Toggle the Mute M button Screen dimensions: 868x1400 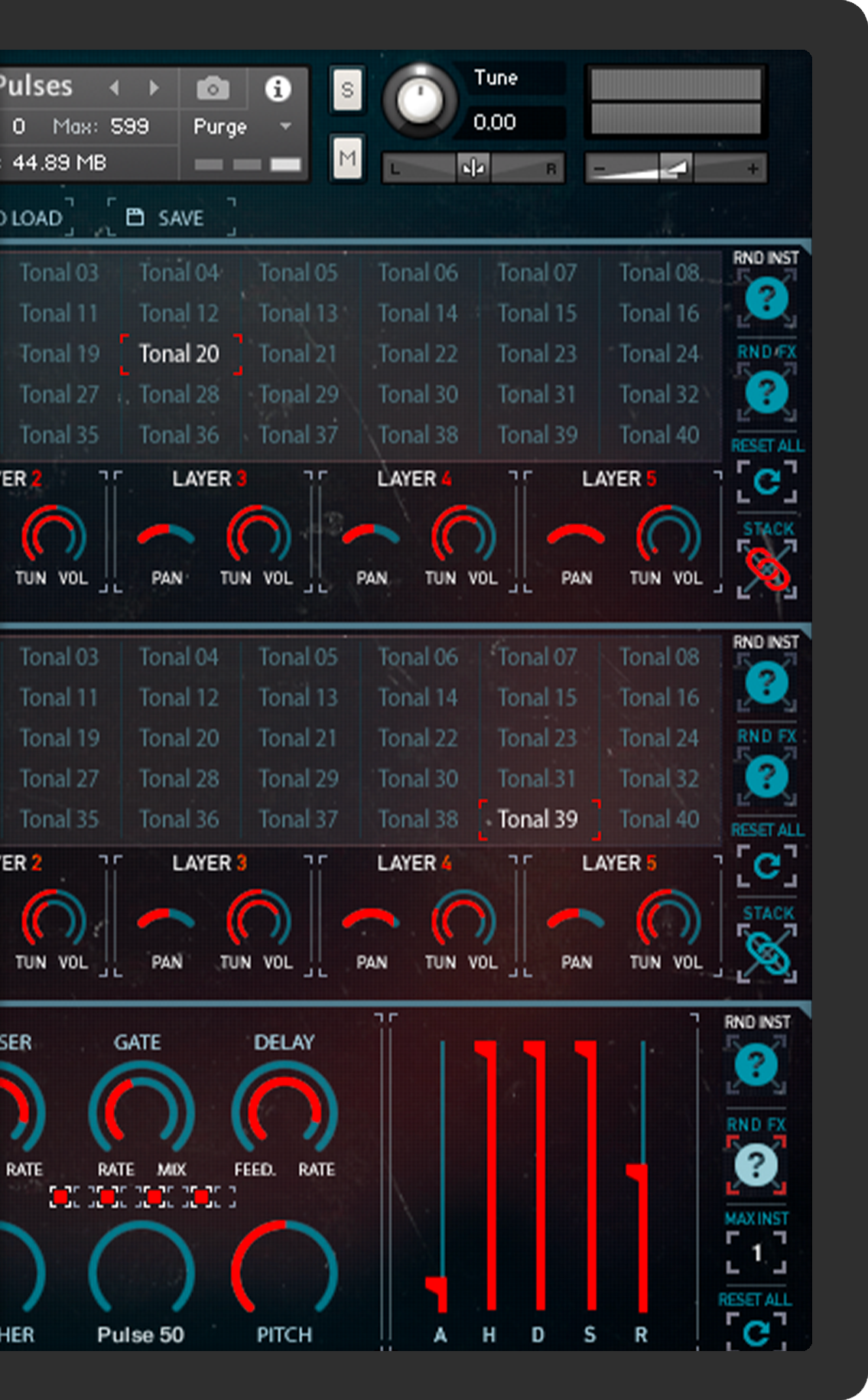[347, 158]
